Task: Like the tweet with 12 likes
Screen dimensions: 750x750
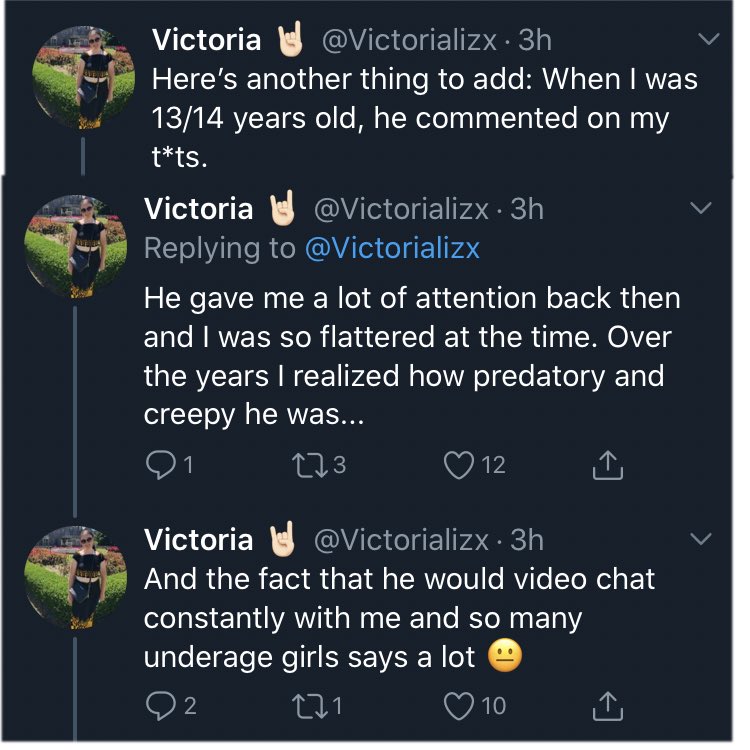Action: [x=458, y=465]
